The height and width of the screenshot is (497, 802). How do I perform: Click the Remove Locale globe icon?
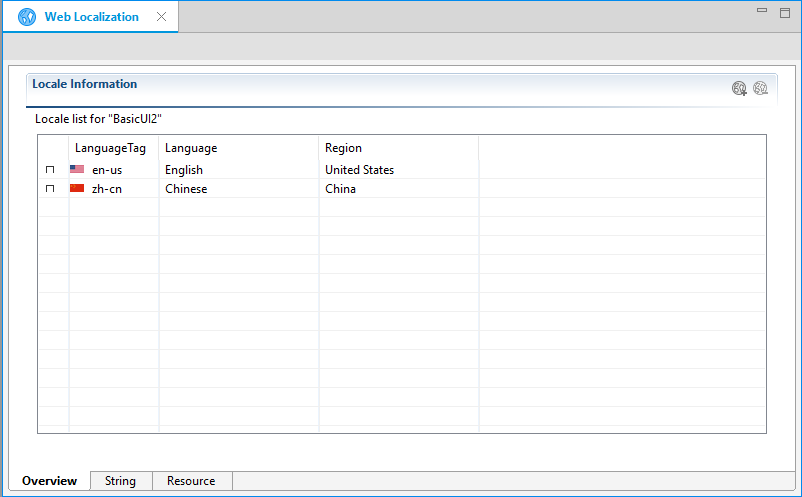[x=760, y=88]
